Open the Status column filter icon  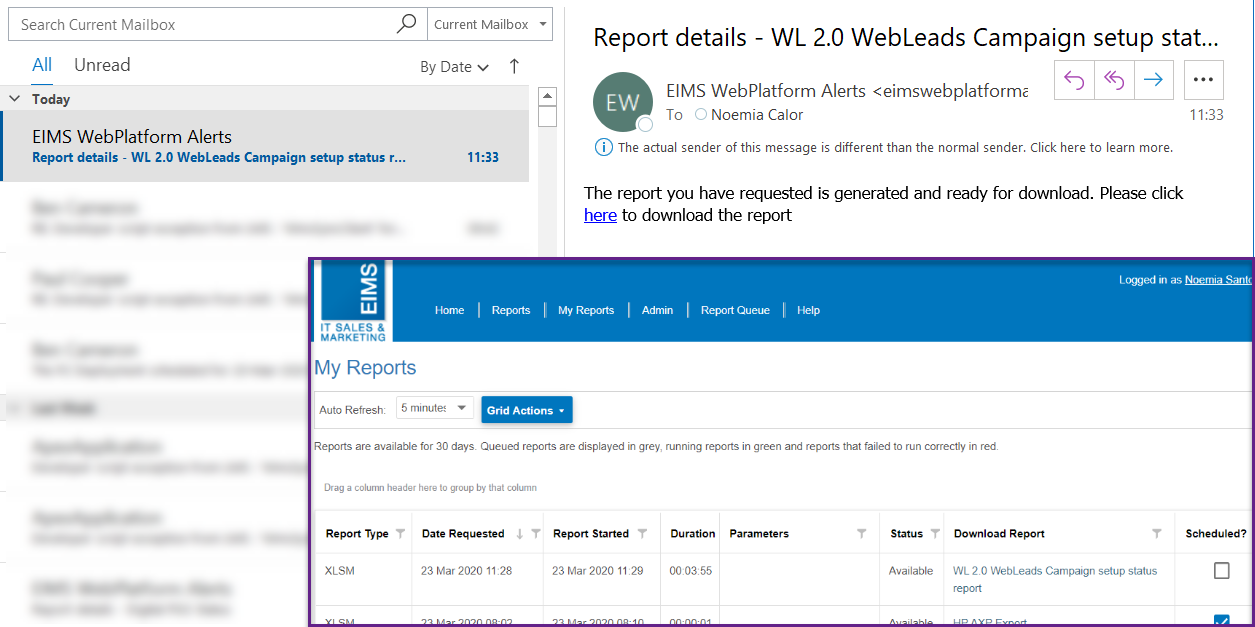point(935,534)
